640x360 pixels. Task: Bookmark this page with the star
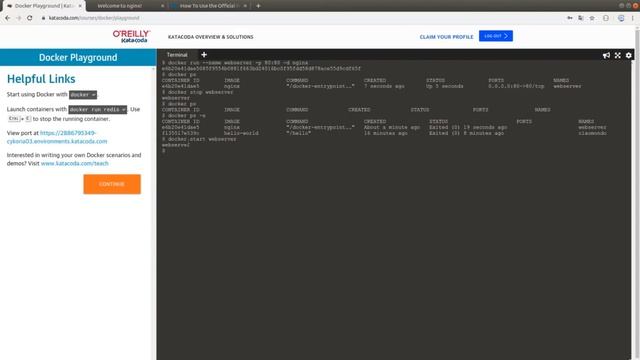592,18
